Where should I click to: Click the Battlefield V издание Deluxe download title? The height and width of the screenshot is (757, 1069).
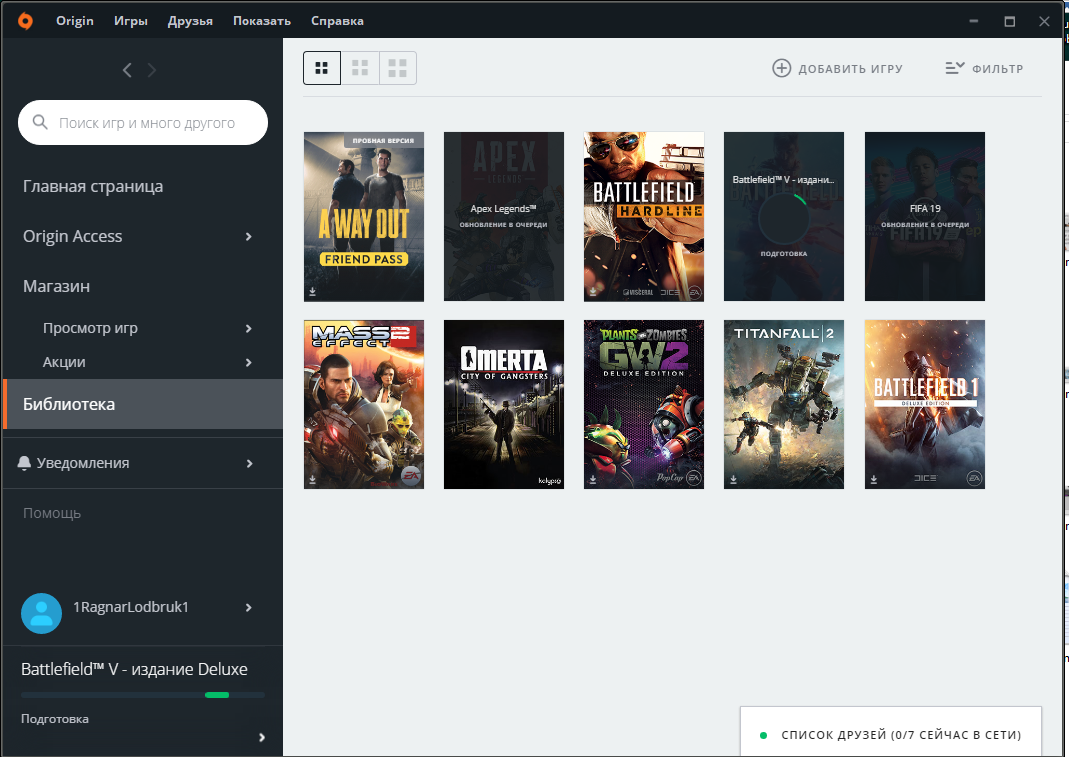134,669
